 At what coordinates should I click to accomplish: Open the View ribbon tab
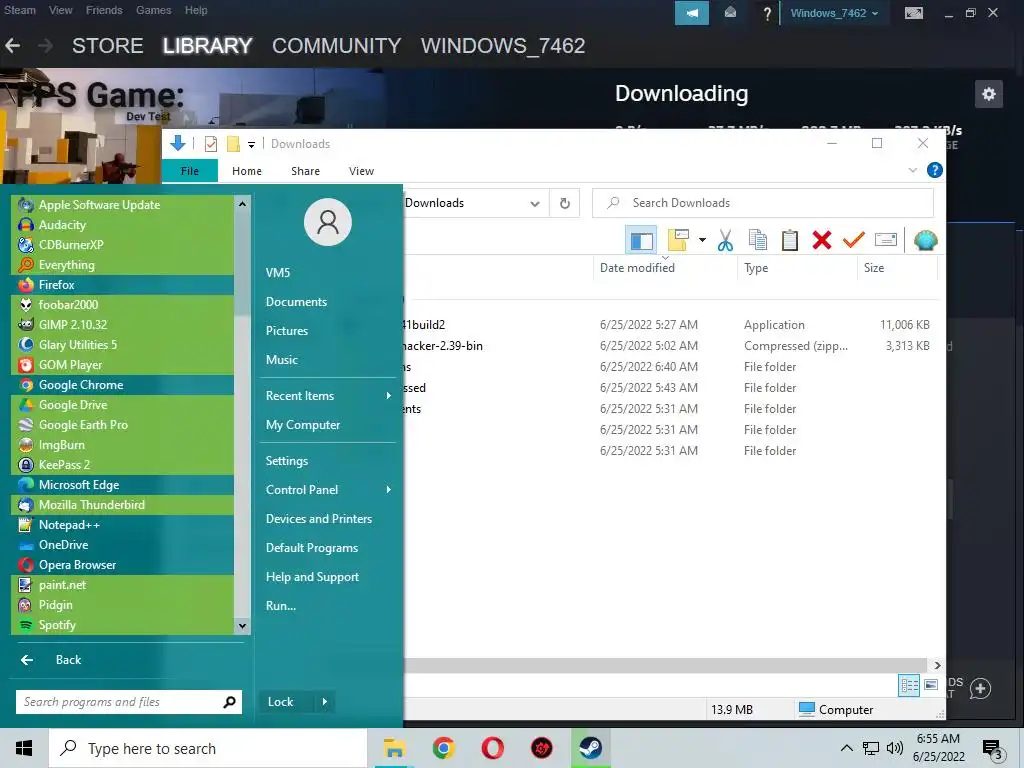tap(361, 170)
